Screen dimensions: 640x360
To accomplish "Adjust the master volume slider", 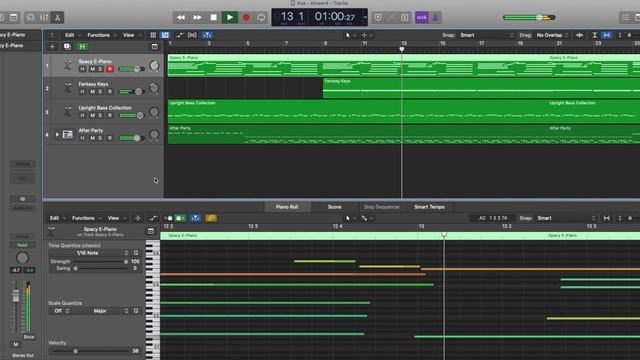I will pyautogui.click(x=529, y=18).
